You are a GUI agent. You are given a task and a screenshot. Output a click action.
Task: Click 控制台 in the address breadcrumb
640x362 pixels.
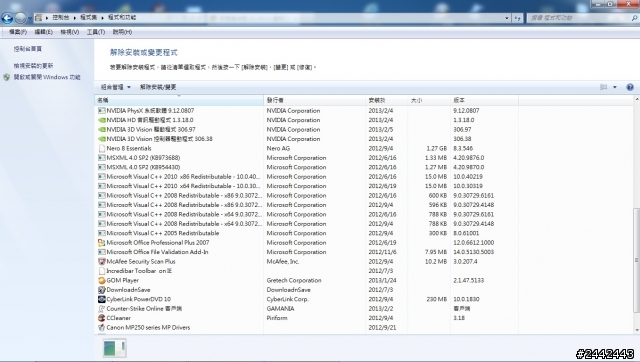point(60,18)
